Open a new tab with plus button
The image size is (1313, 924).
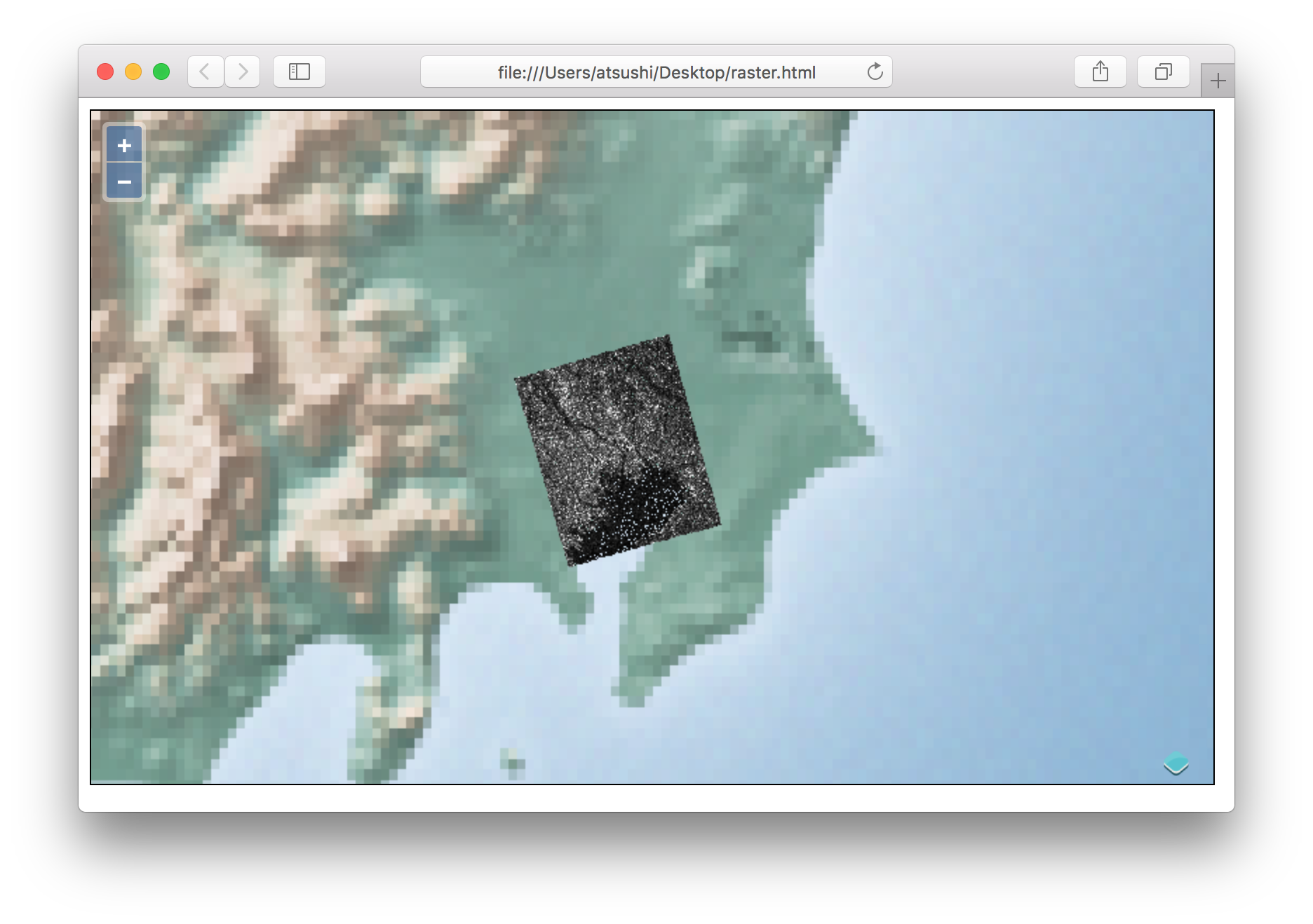(1218, 81)
